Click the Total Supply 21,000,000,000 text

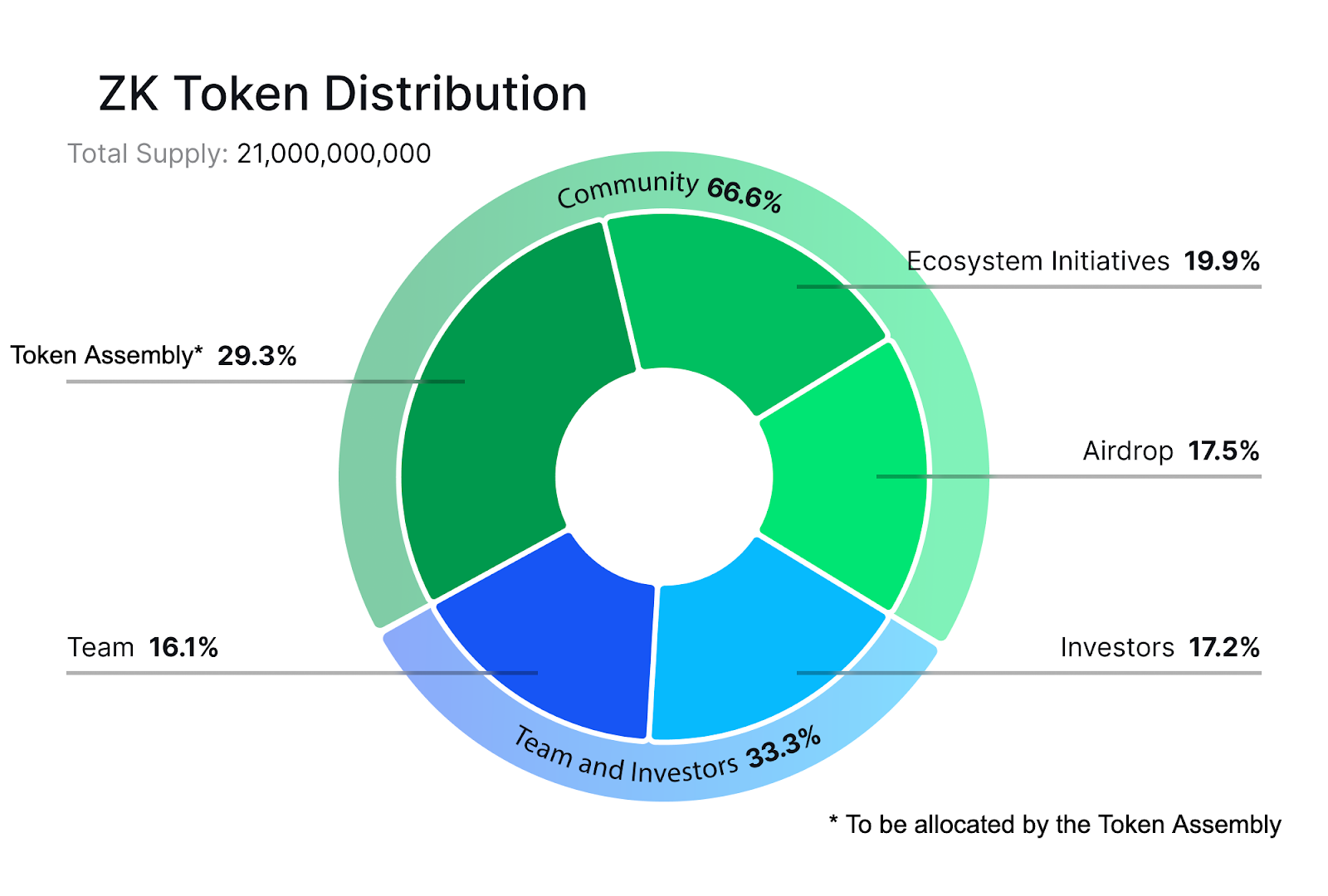pos(249,153)
